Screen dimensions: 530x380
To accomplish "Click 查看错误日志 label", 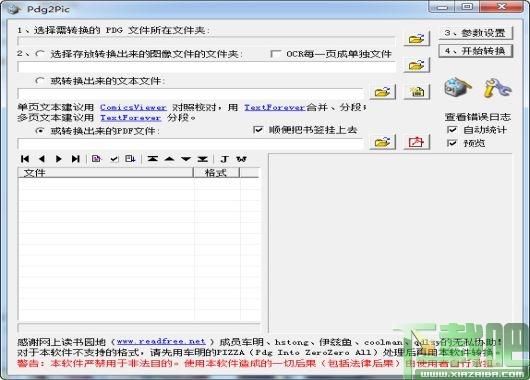I will coord(478,117).
